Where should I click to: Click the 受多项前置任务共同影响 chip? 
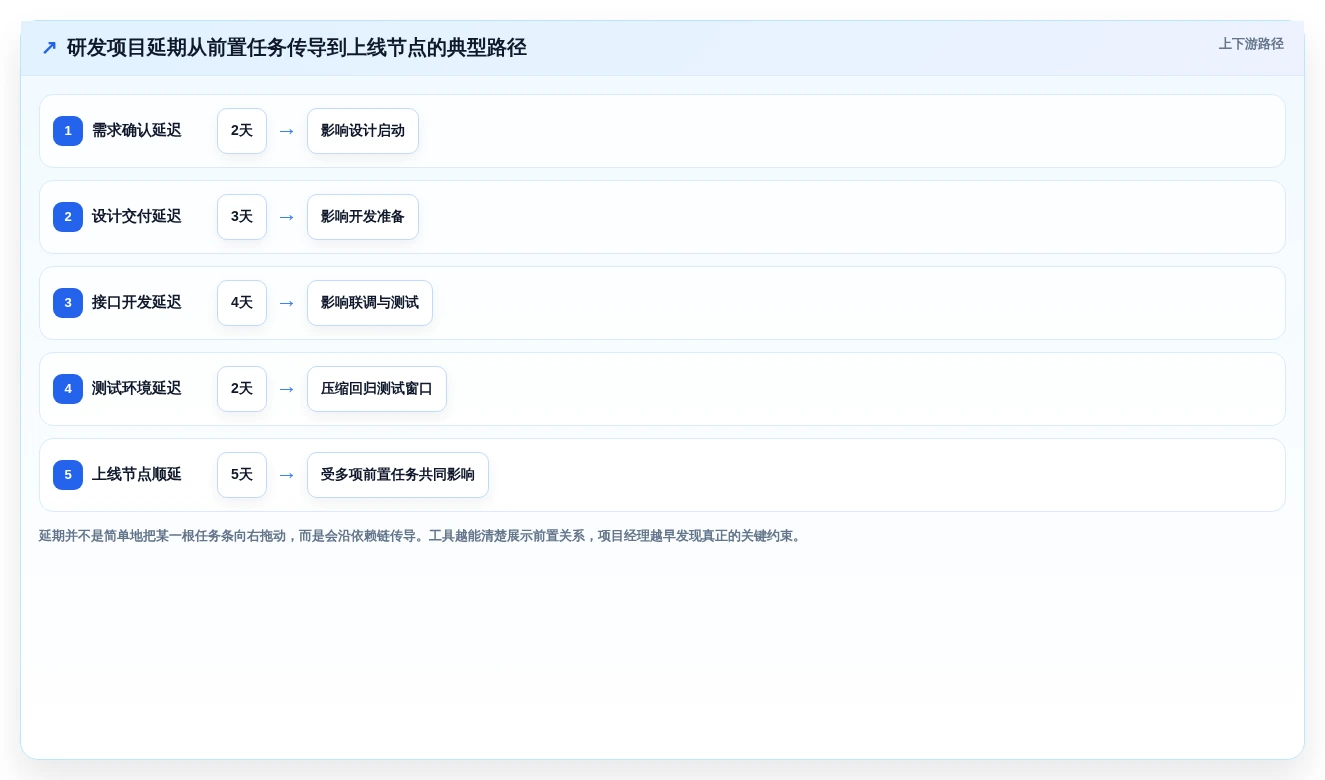click(x=398, y=475)
